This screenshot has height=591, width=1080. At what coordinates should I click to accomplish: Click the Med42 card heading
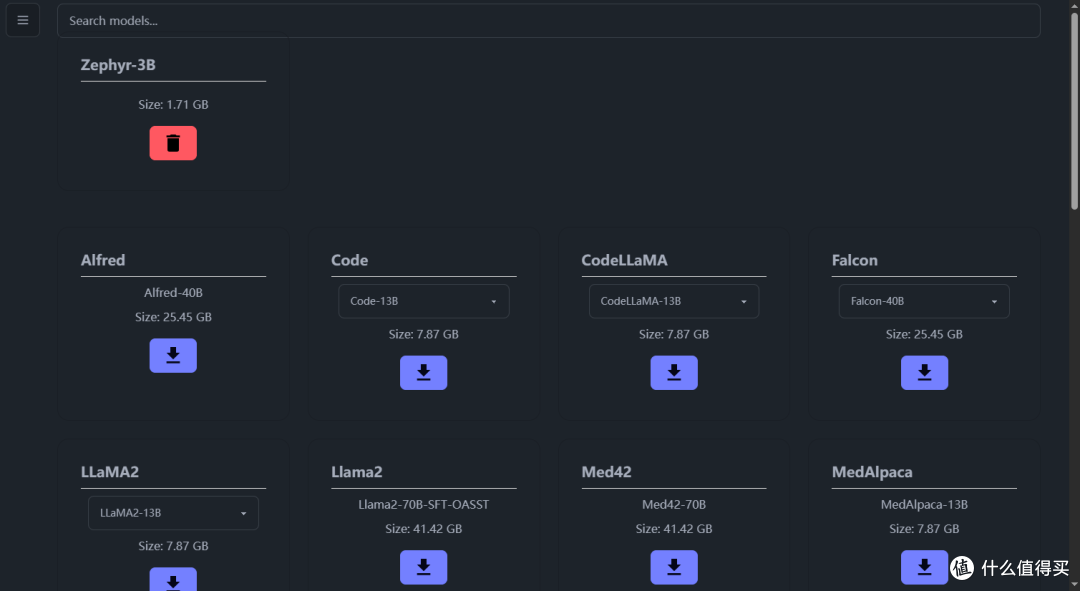click(606, 472)
